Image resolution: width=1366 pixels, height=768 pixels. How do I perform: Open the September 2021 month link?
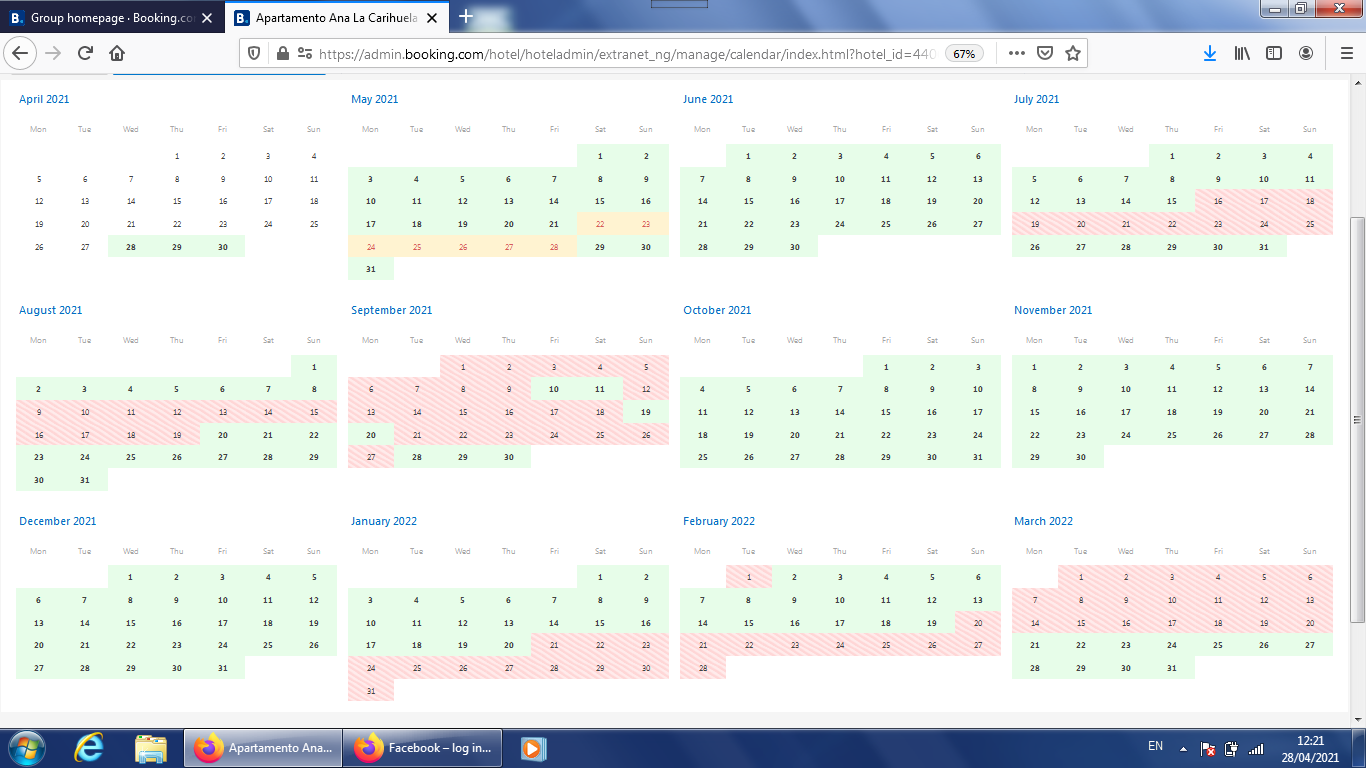[x=391, y=310]
